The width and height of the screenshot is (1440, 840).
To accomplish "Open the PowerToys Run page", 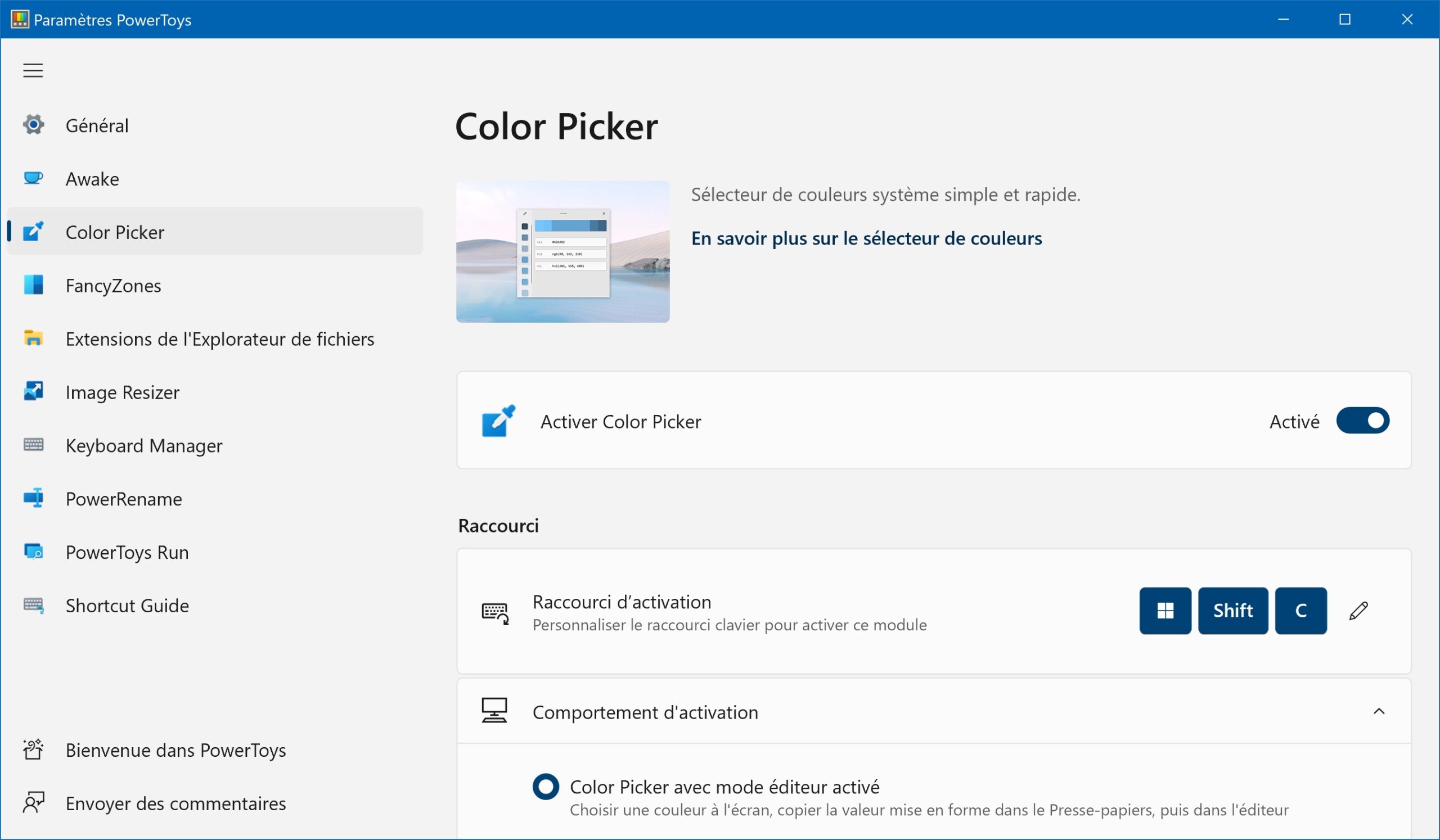I will tap(215, 552).
